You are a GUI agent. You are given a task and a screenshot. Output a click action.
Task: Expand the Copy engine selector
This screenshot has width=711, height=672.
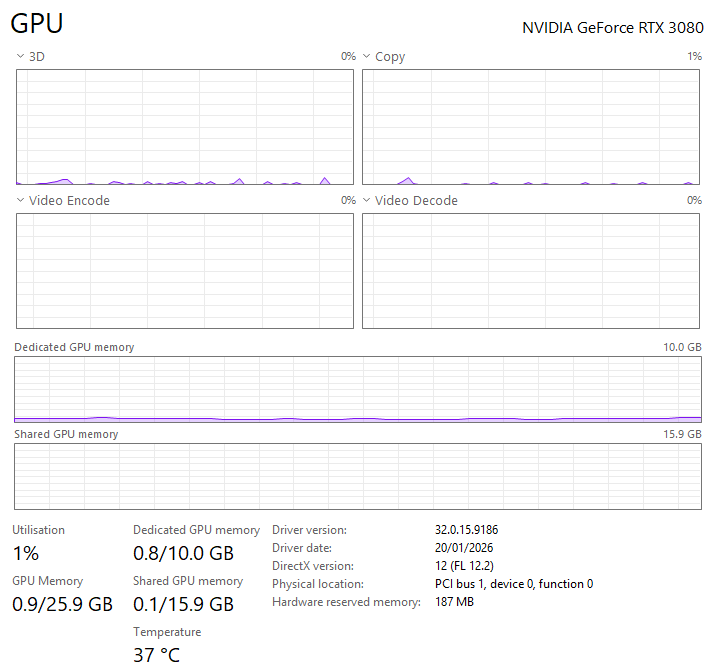coord(366,57)
